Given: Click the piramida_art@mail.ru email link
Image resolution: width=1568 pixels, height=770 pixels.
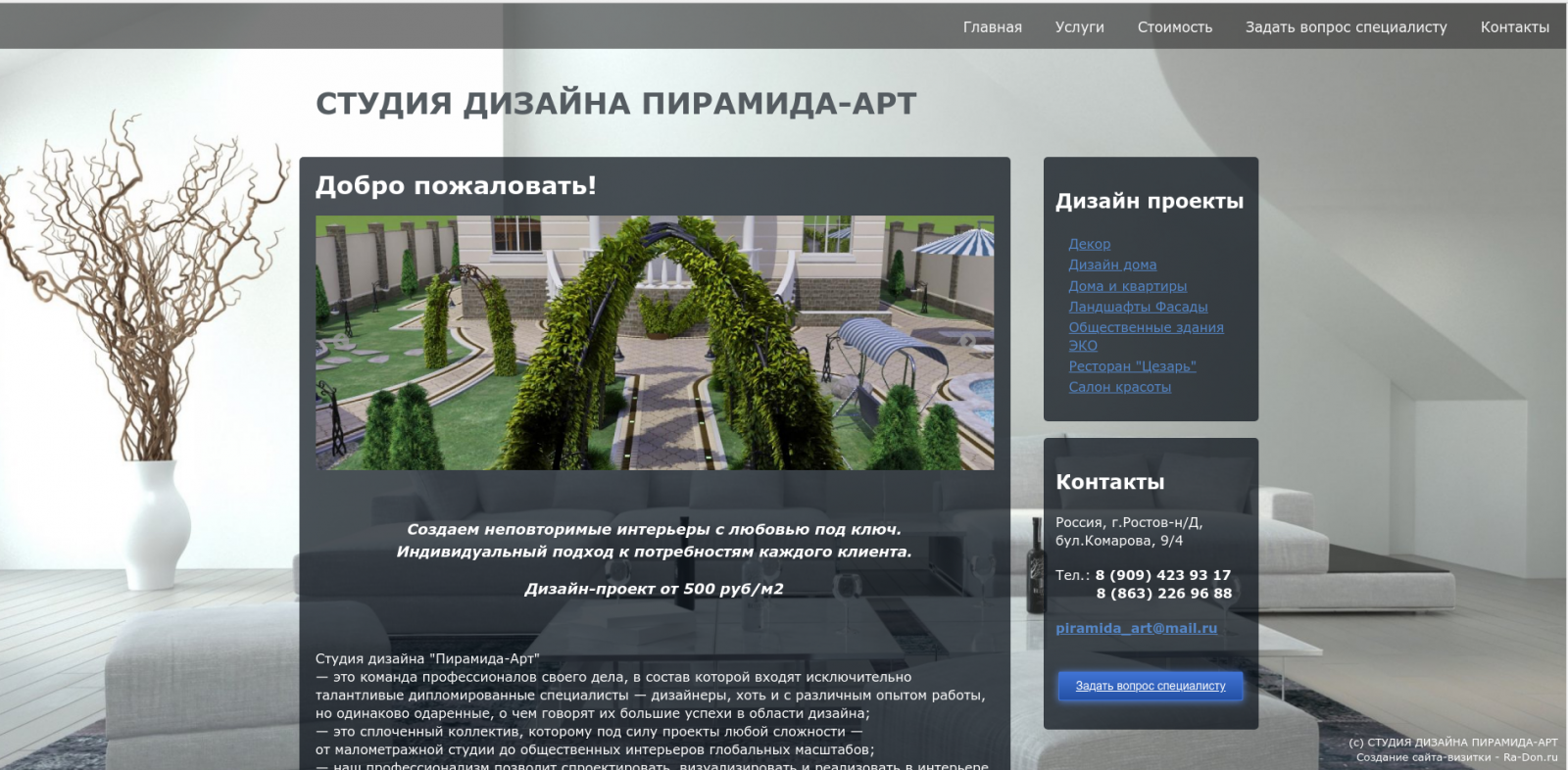Looking at the screenshot, I should (x=1136, y=628).
